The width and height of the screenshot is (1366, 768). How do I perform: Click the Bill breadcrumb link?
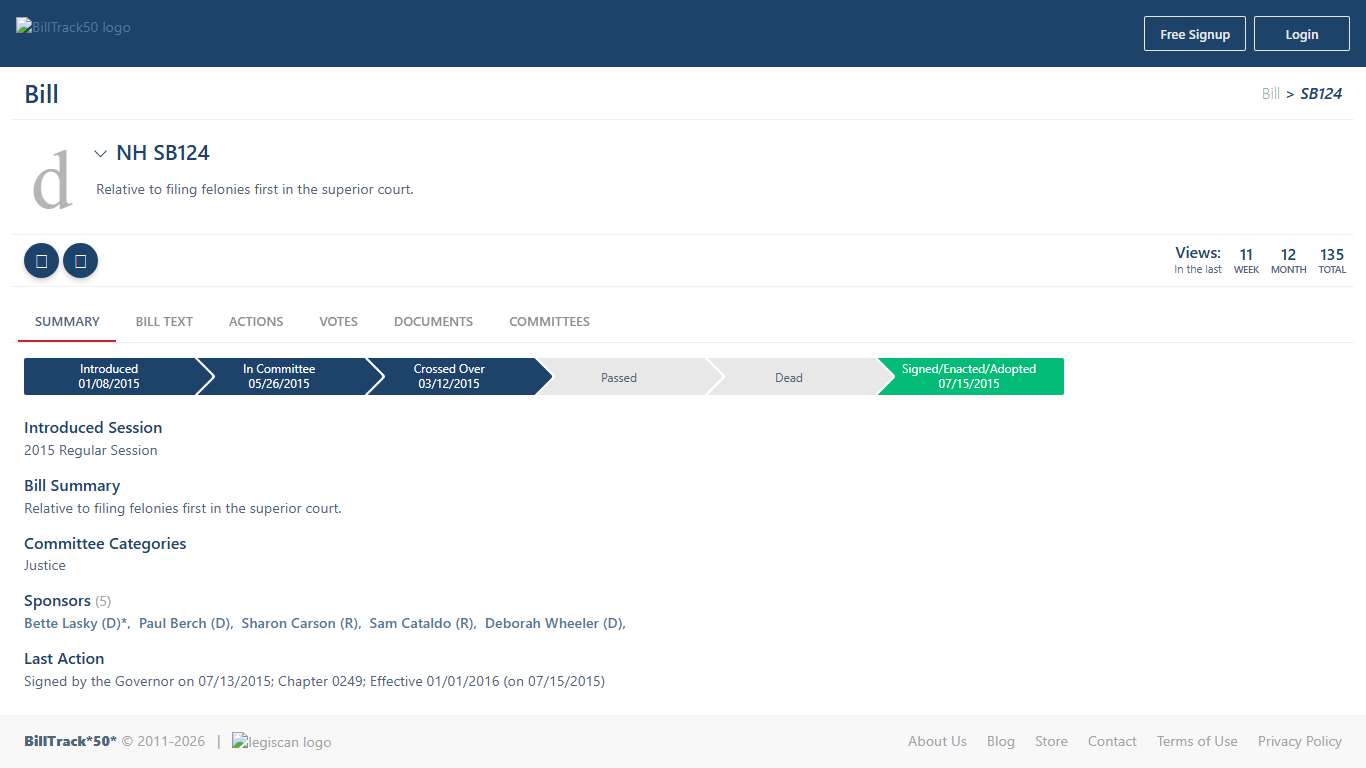pos(1270,94)
